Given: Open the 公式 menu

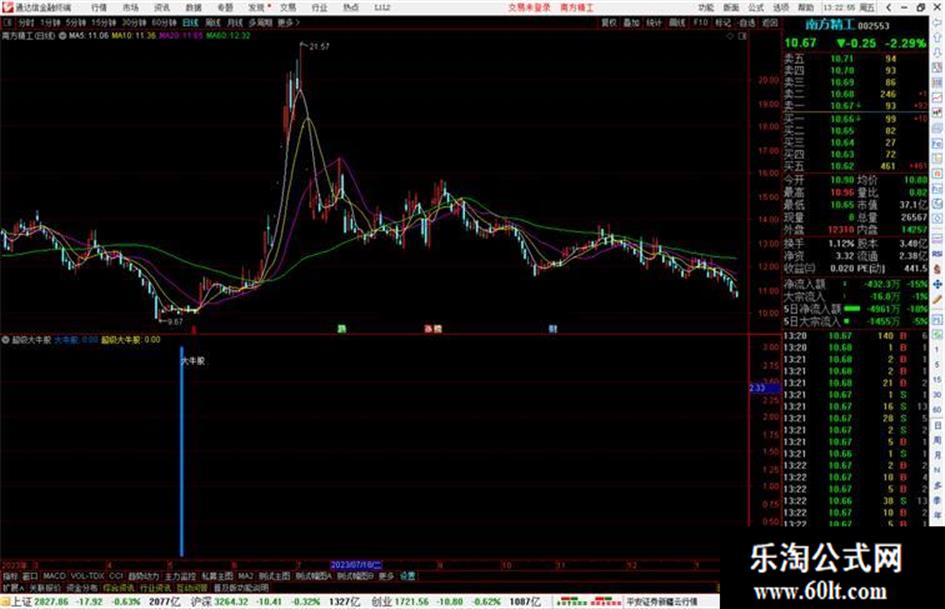Looking at the screenshot, I should [x=756, y=8].
